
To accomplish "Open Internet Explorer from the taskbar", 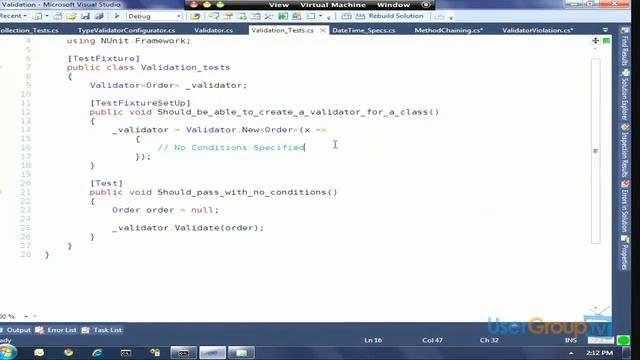I will (x=97, y=353).
